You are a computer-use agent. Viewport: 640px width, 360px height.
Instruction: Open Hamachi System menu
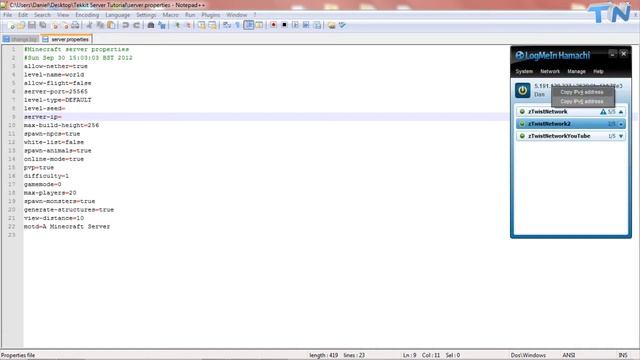524,71
